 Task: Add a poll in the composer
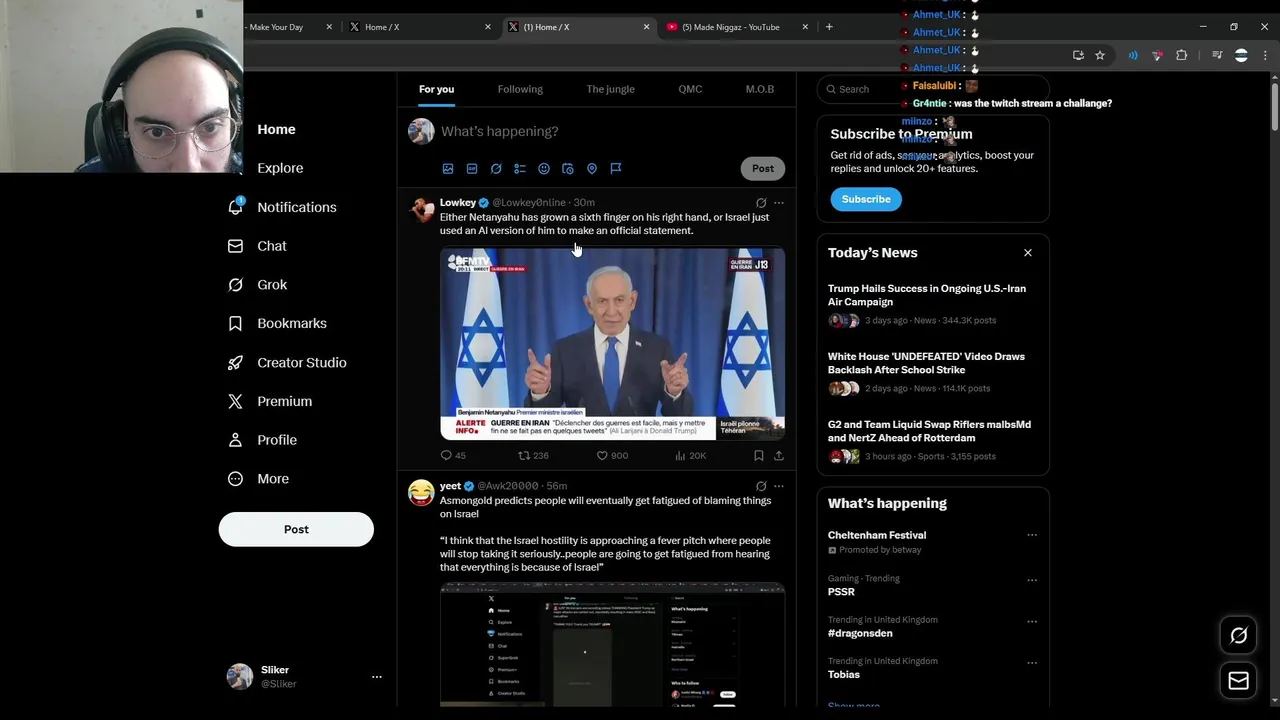pos(520,169)
